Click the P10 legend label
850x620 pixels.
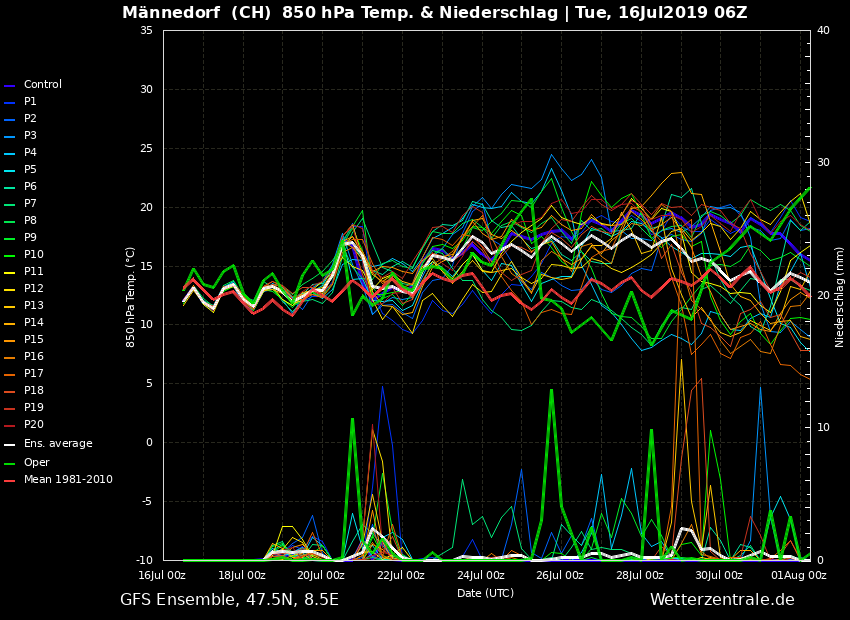[33, 255]
